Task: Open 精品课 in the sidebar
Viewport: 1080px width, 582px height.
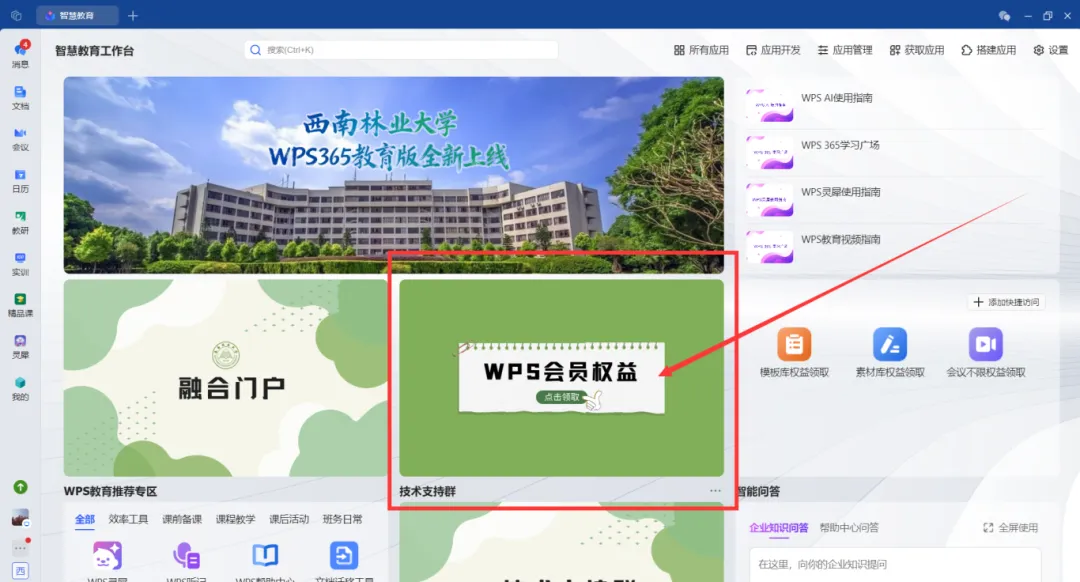Action: click(21, 304)
